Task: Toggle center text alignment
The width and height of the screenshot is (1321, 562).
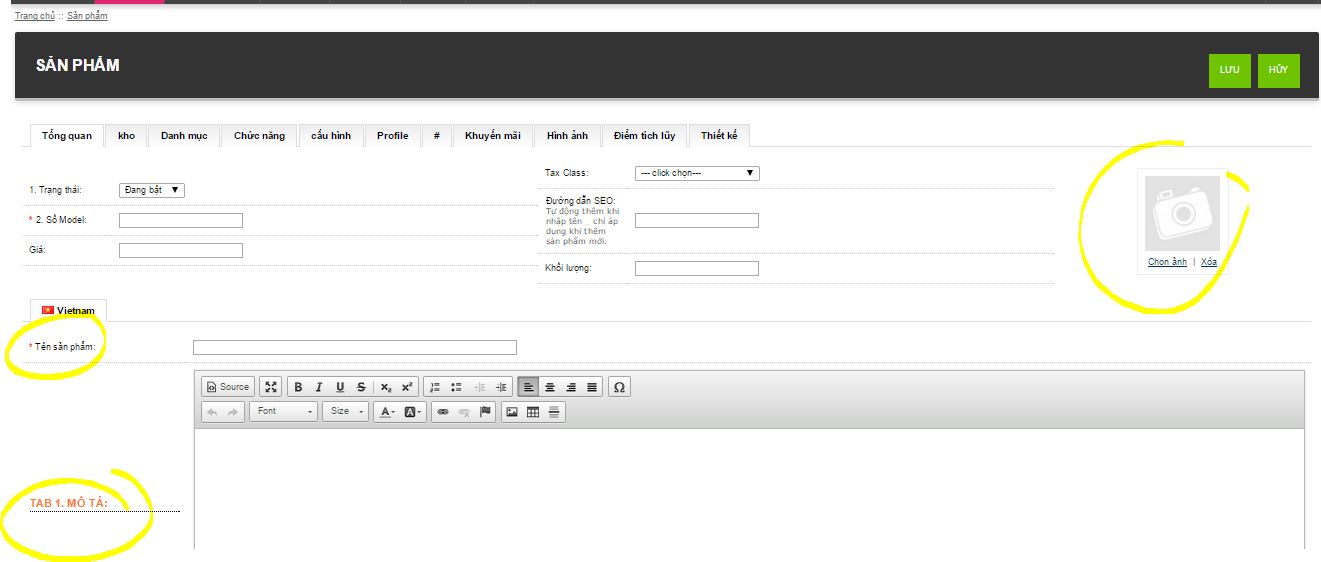Action: click(550, 387)
